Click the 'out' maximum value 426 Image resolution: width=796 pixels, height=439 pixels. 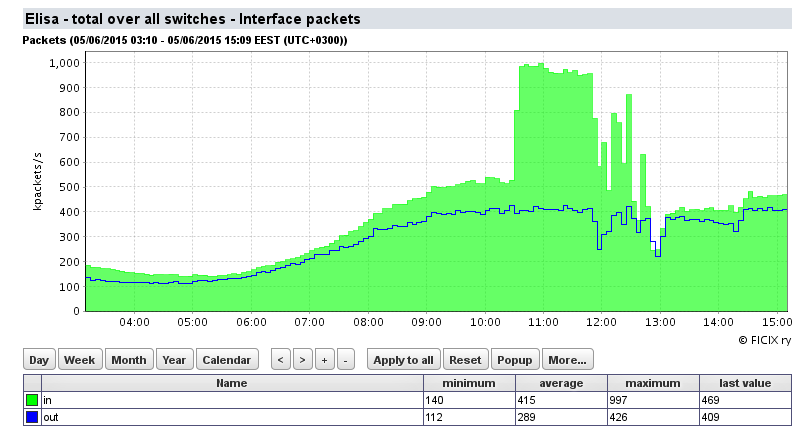[x=618, y=417]
